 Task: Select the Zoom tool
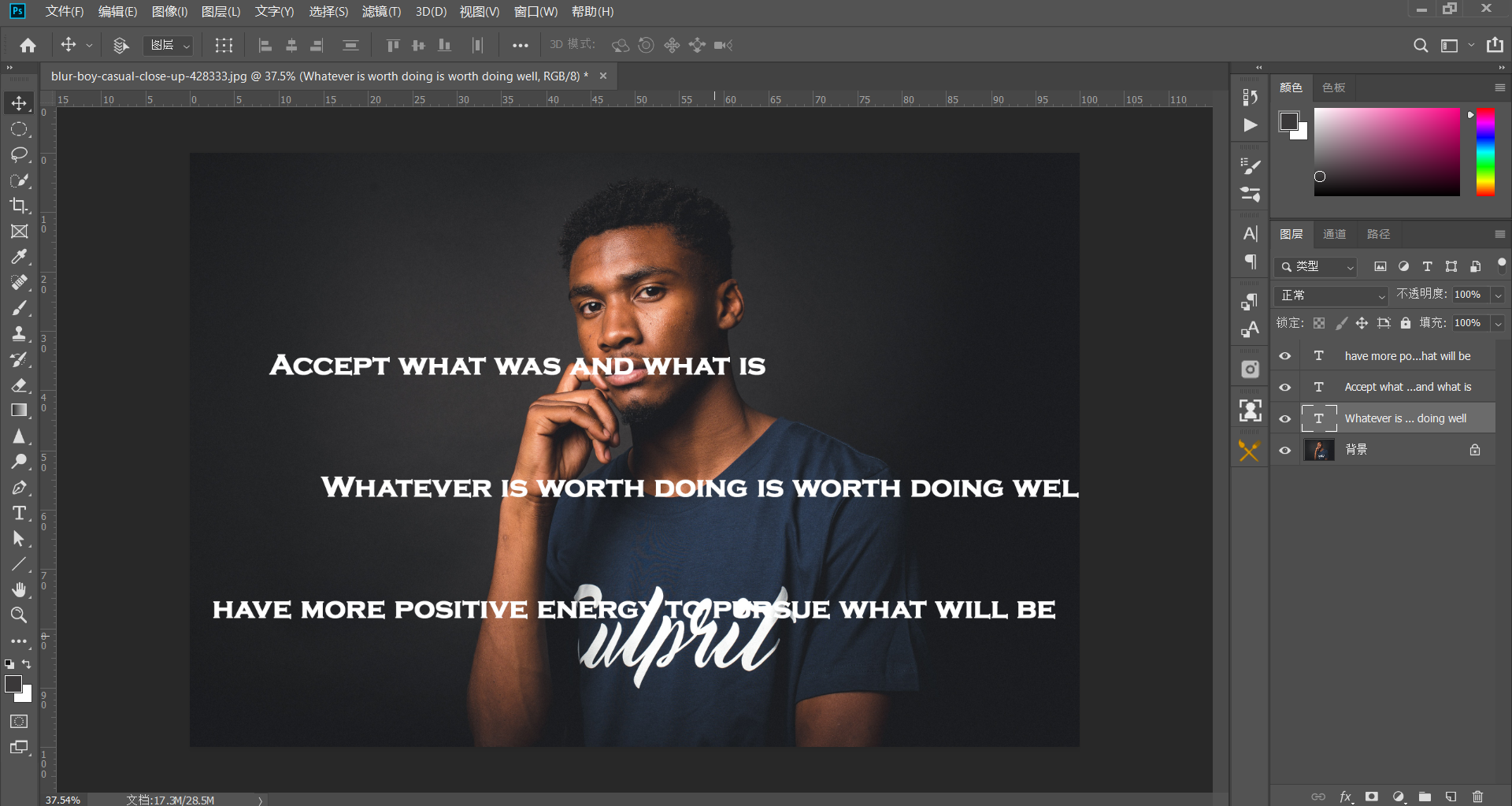click(x=19, y=615)
